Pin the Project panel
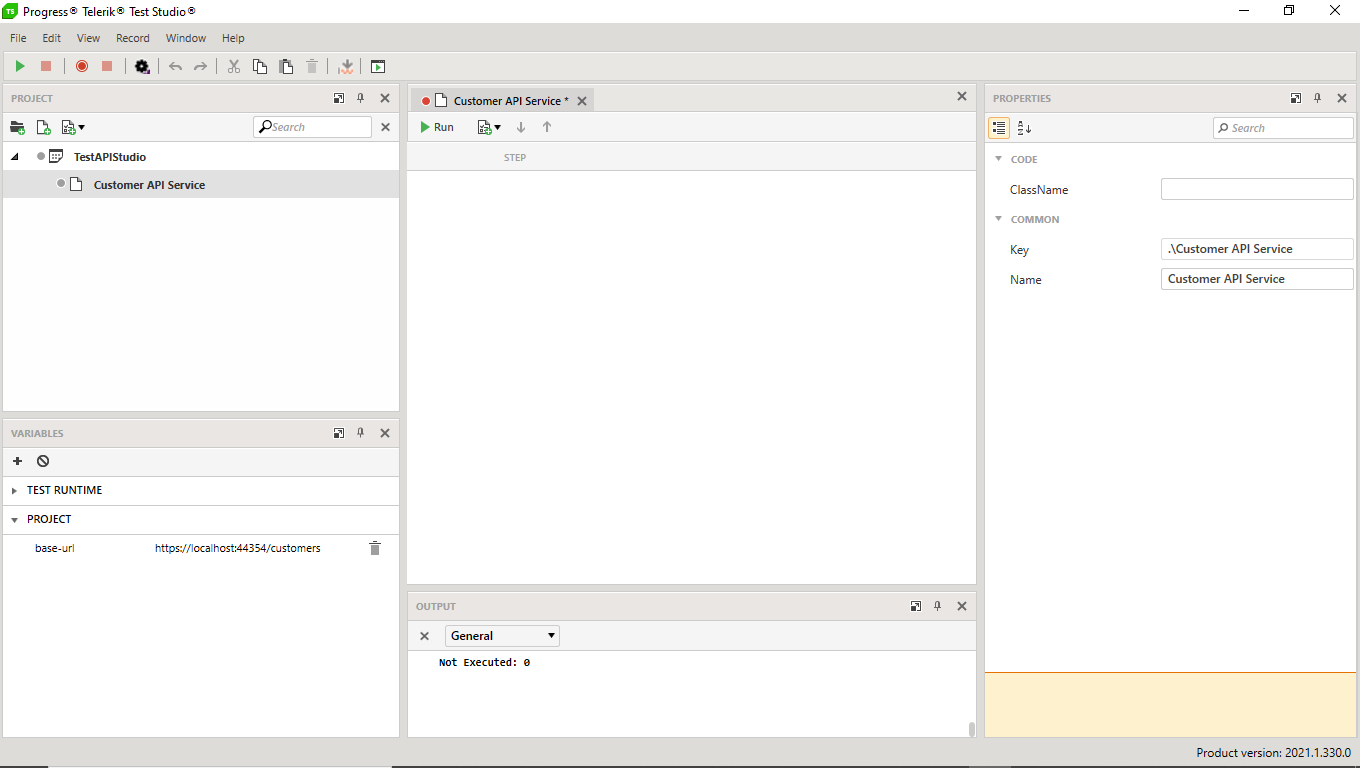1360x768 pixels. coord(361,98)
